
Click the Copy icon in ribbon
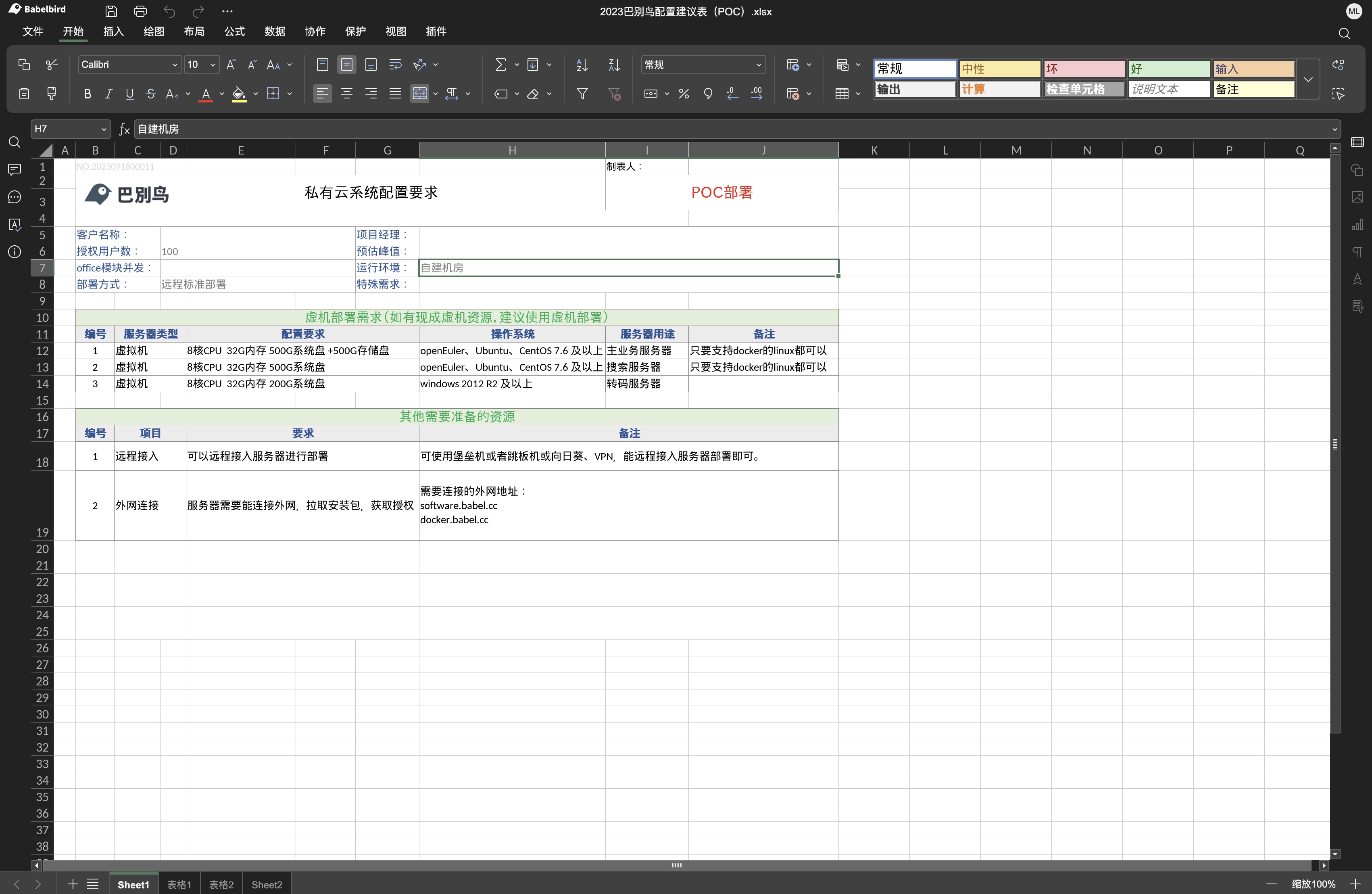pyautogui.click(x=24, y=65)
